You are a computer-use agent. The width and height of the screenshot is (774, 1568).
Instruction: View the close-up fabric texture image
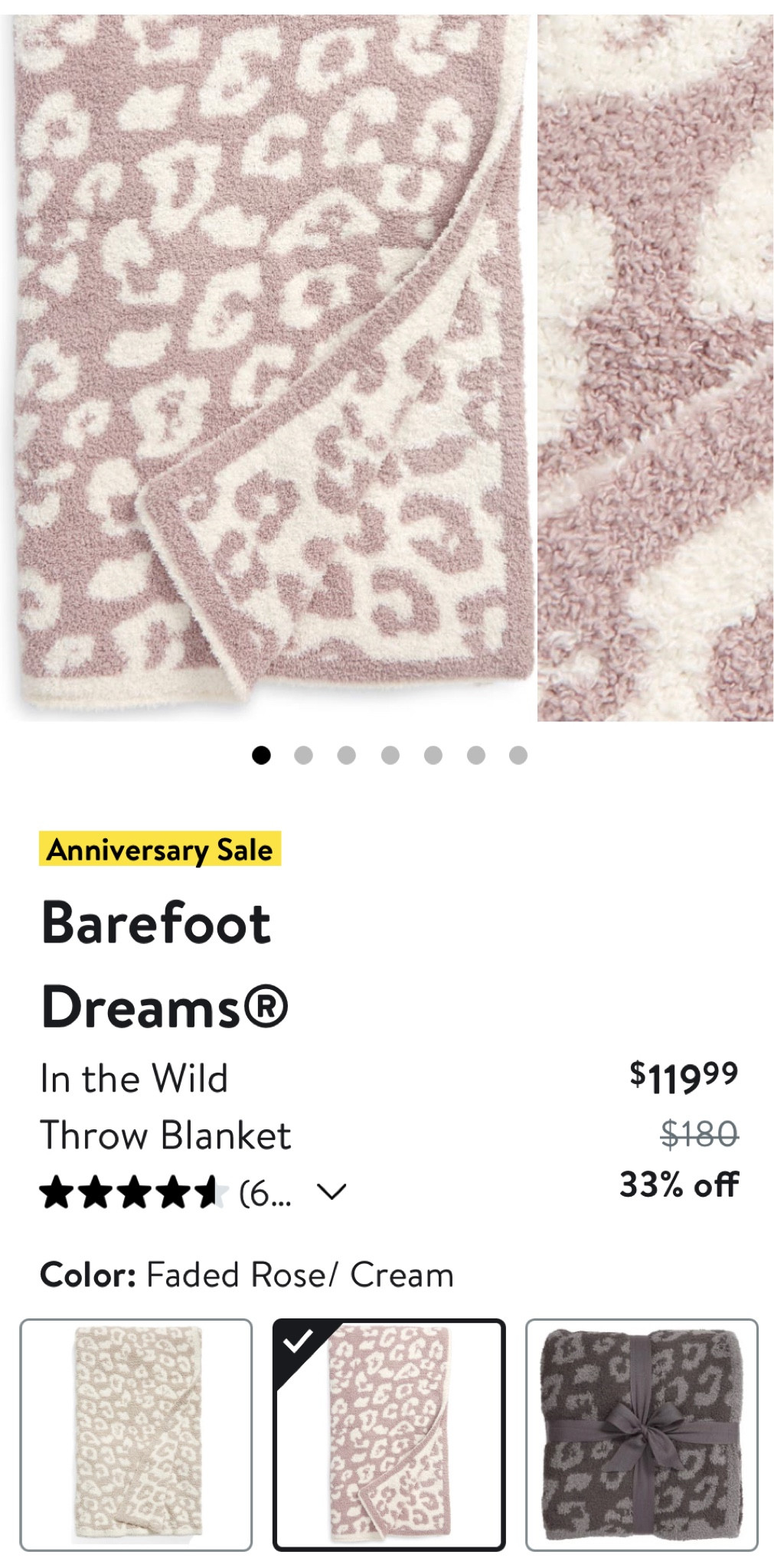pos(655,367)
